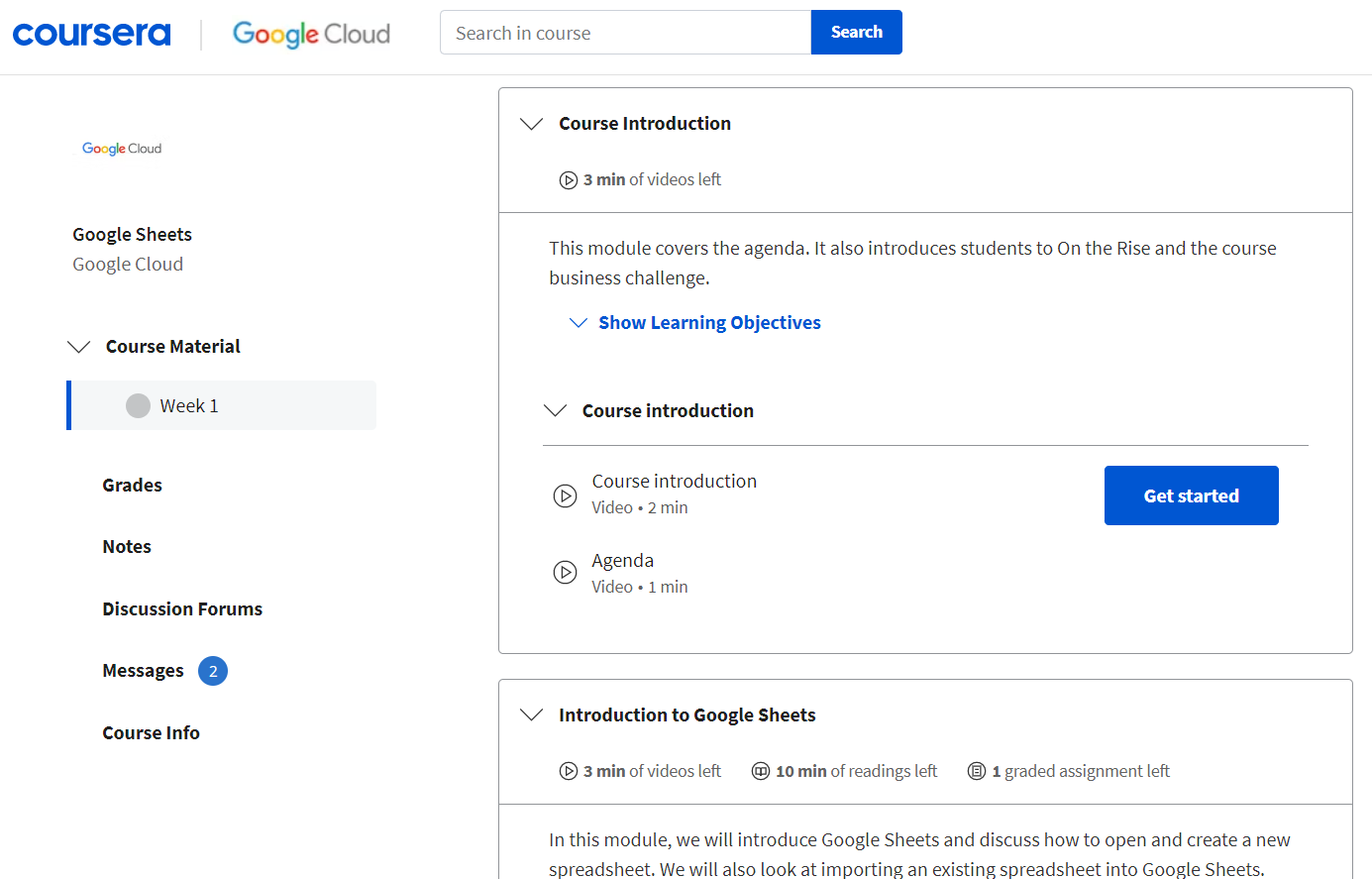Click the Search button
Screen dimensions: 1372x879
[x=856, y=32]
